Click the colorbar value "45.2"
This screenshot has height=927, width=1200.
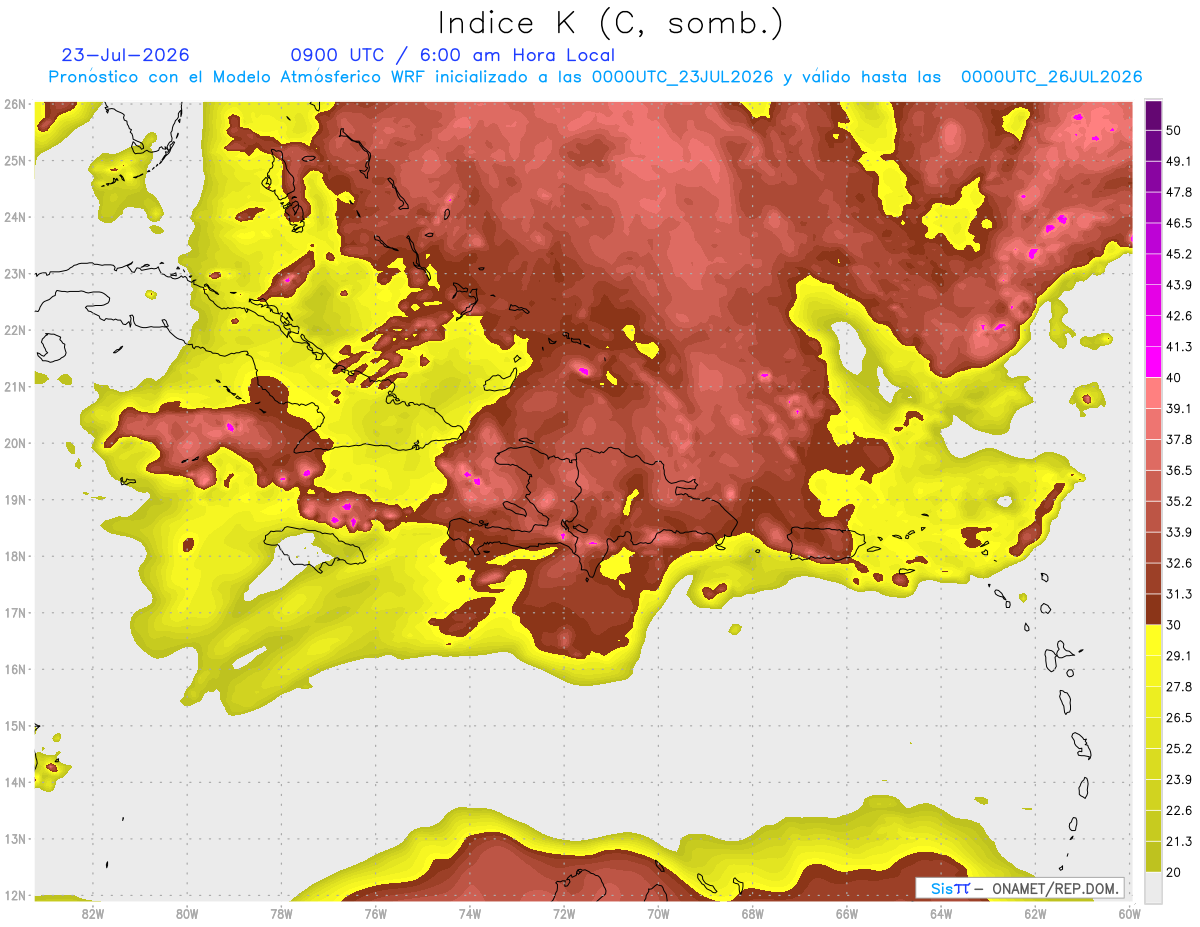click(x=1180, y=254)
